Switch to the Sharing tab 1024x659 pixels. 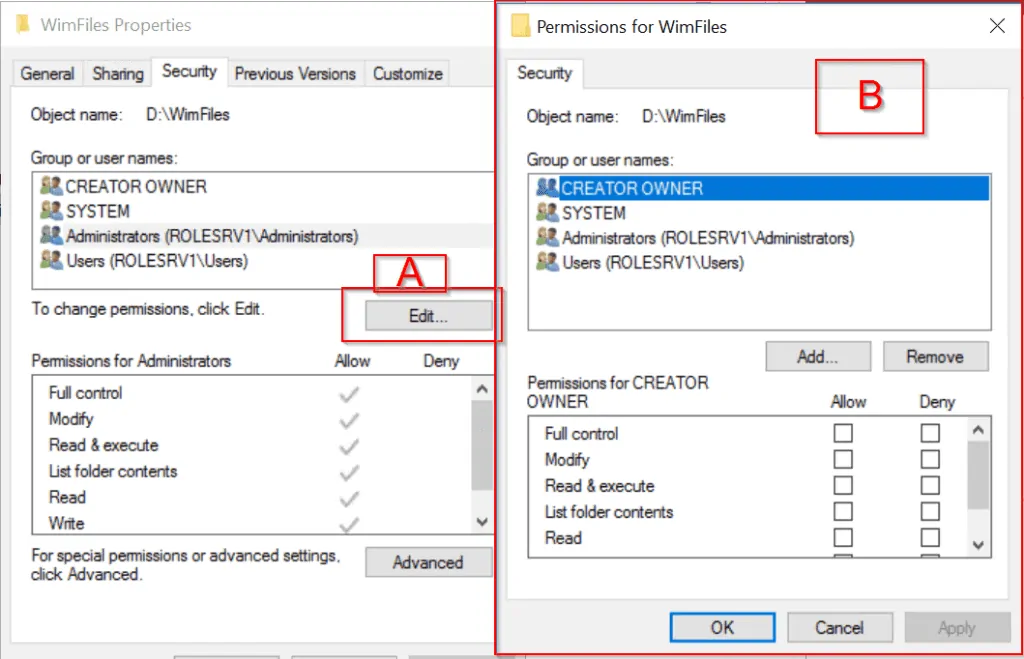117,73
